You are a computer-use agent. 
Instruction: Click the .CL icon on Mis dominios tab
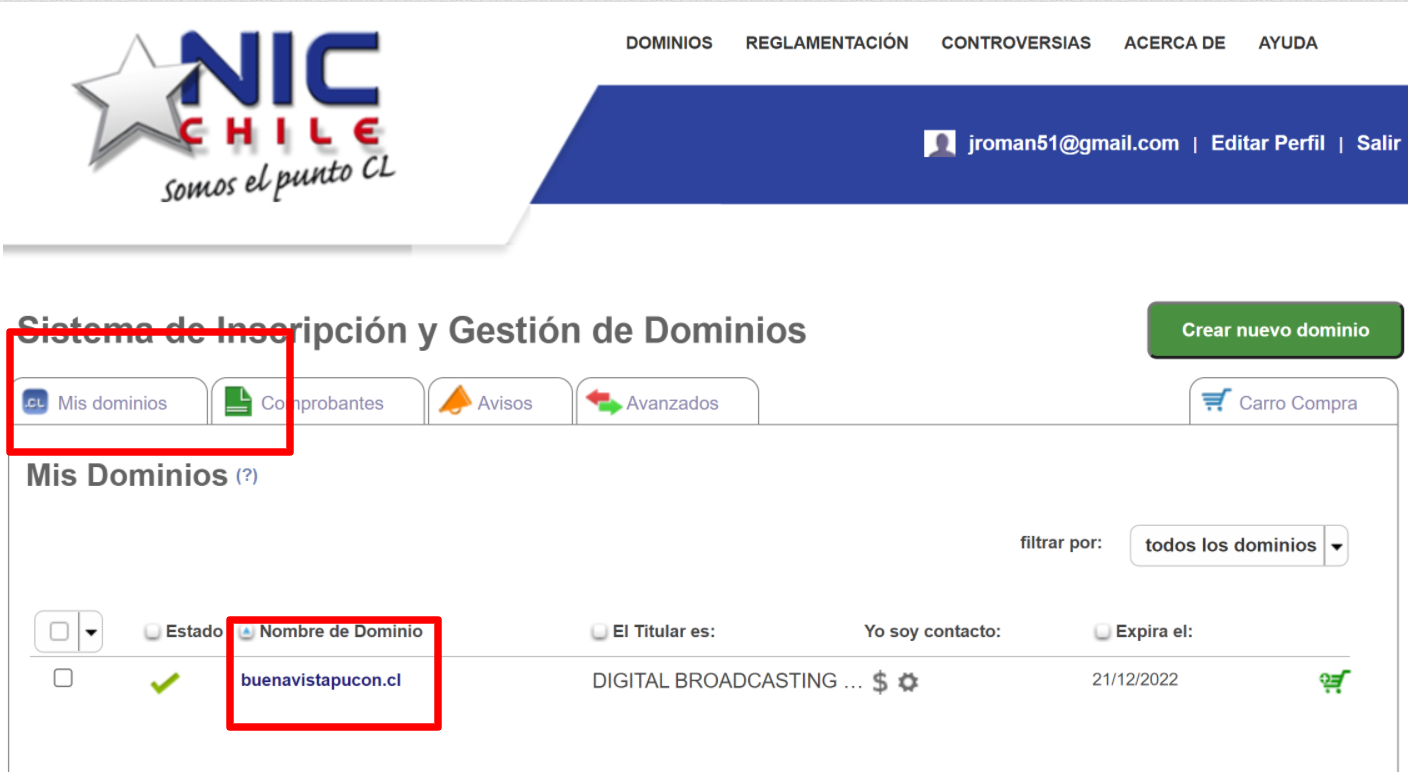[37, 402]
